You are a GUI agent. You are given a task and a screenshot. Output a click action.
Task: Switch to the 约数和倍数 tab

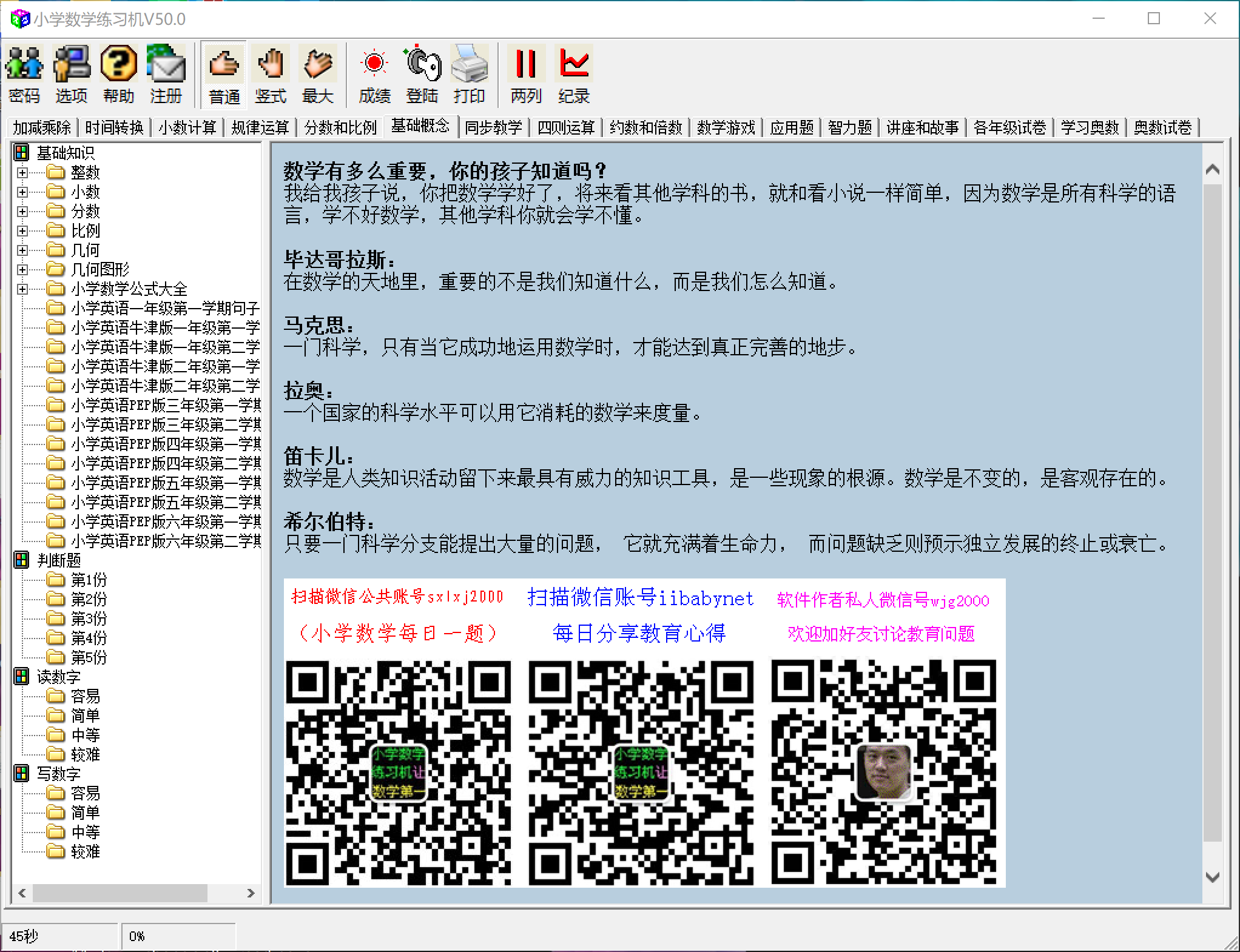pos(646,127)
